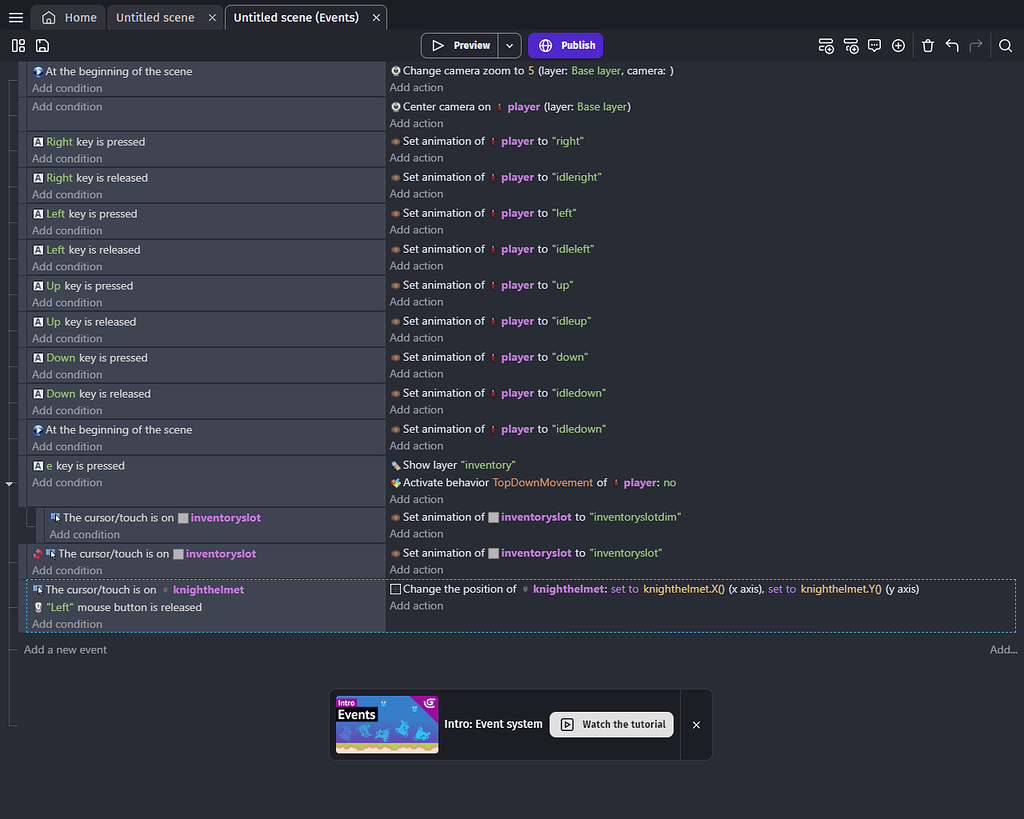Open the Add... menu next to new event
This screenshot has width=1024, height=819.
tap(1001, 649)
